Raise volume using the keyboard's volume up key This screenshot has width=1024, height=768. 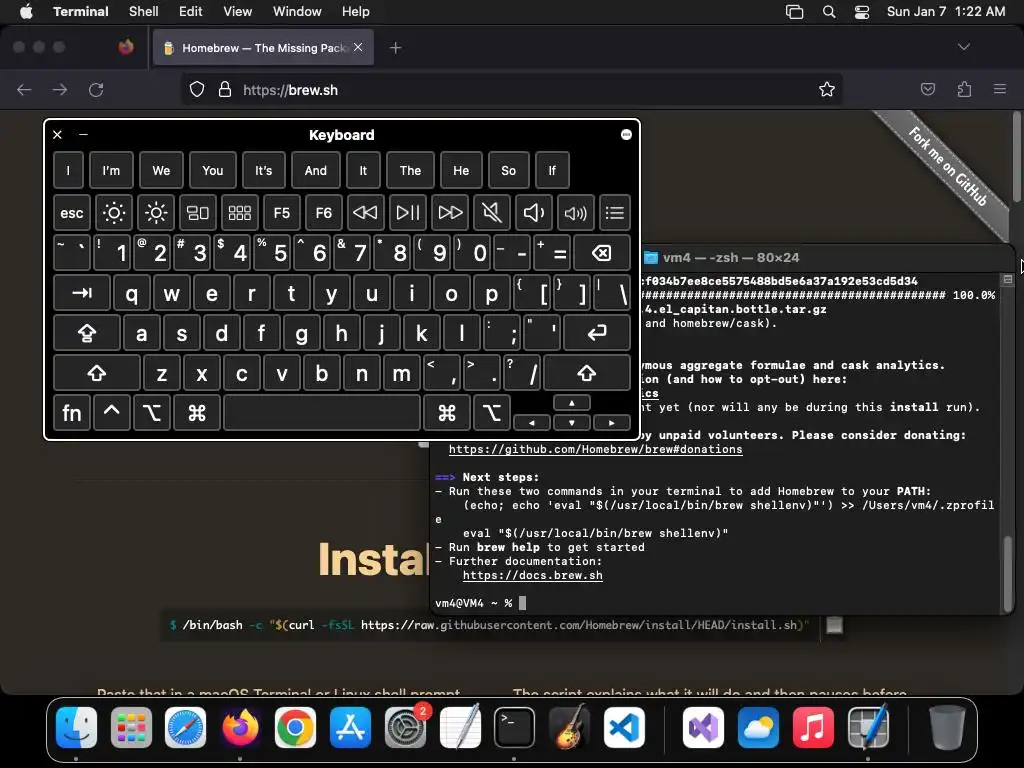(575, 213)
